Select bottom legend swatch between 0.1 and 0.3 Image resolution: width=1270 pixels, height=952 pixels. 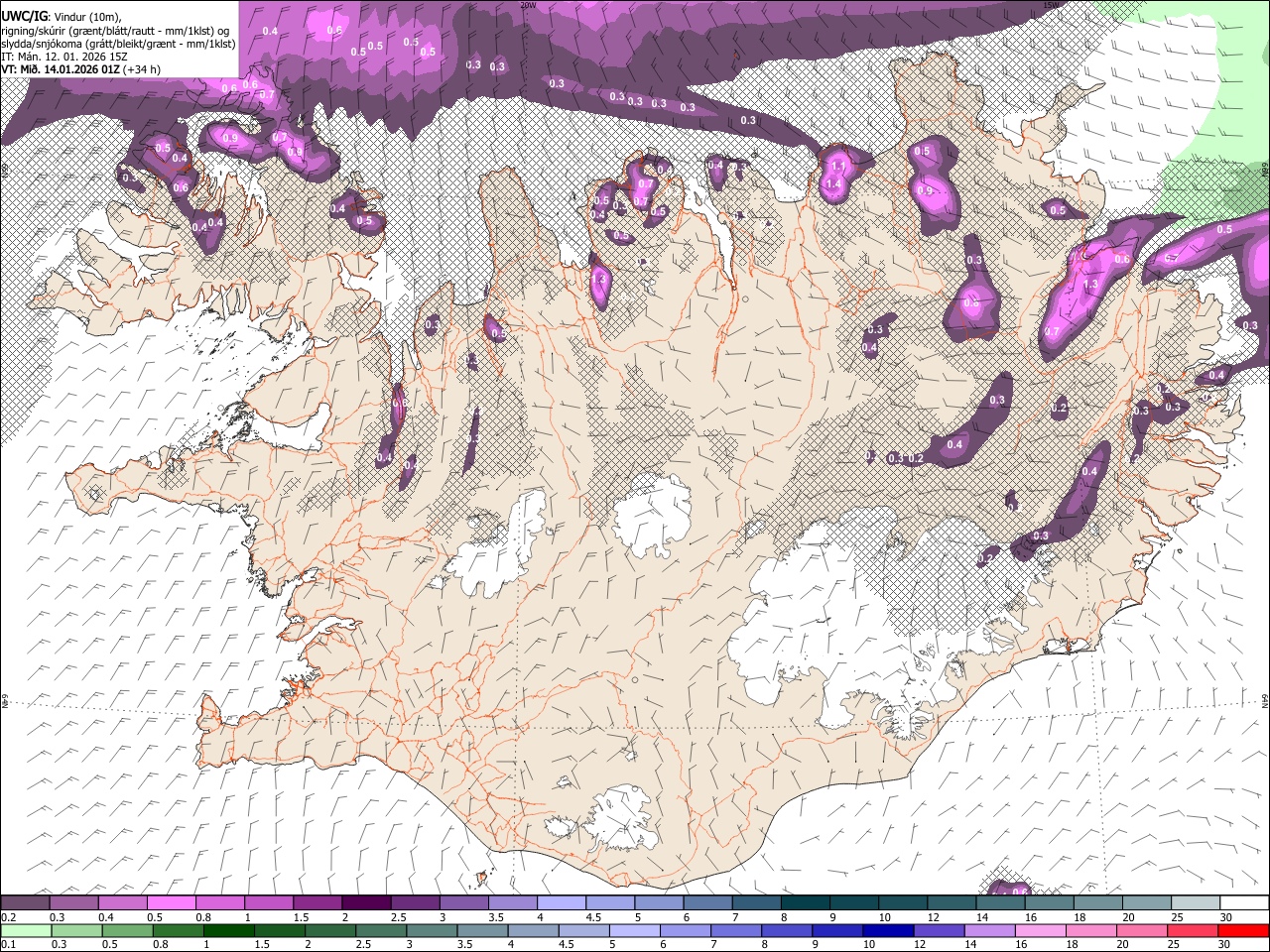(25, 930)
